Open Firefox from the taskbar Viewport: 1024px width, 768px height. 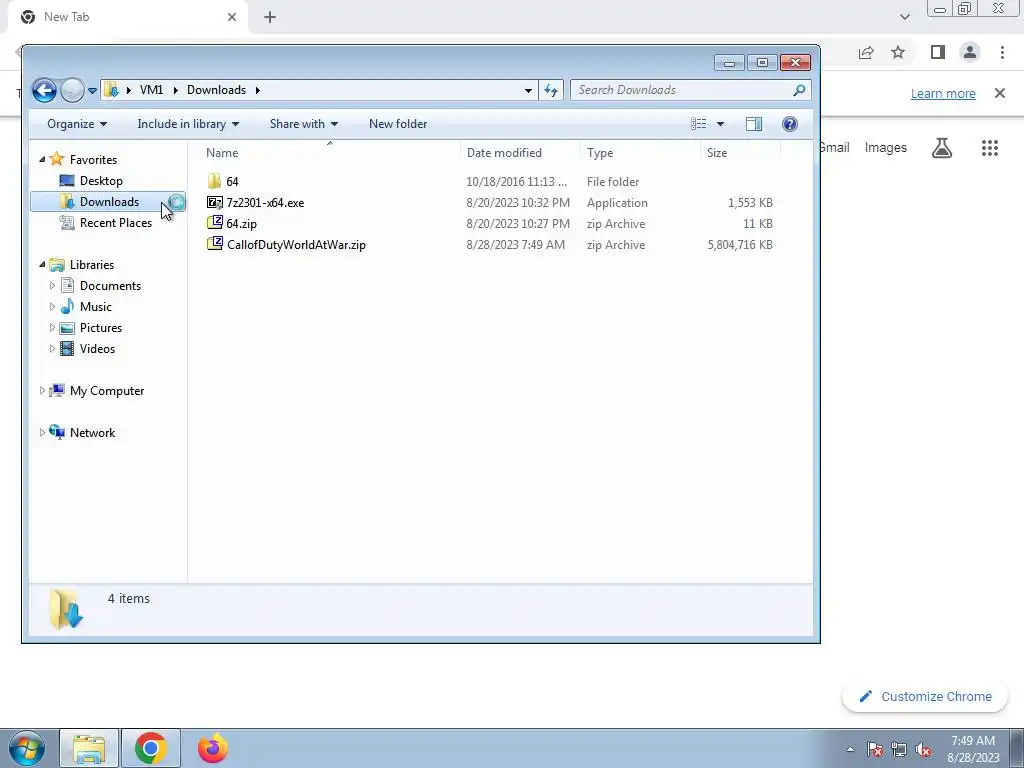coord(212,748)
